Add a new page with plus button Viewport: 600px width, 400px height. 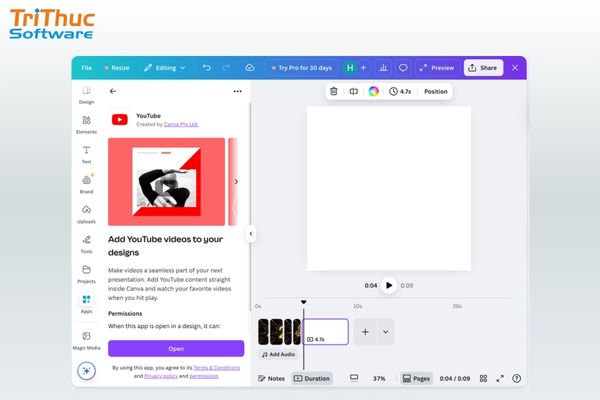click(x=365, y=331)
